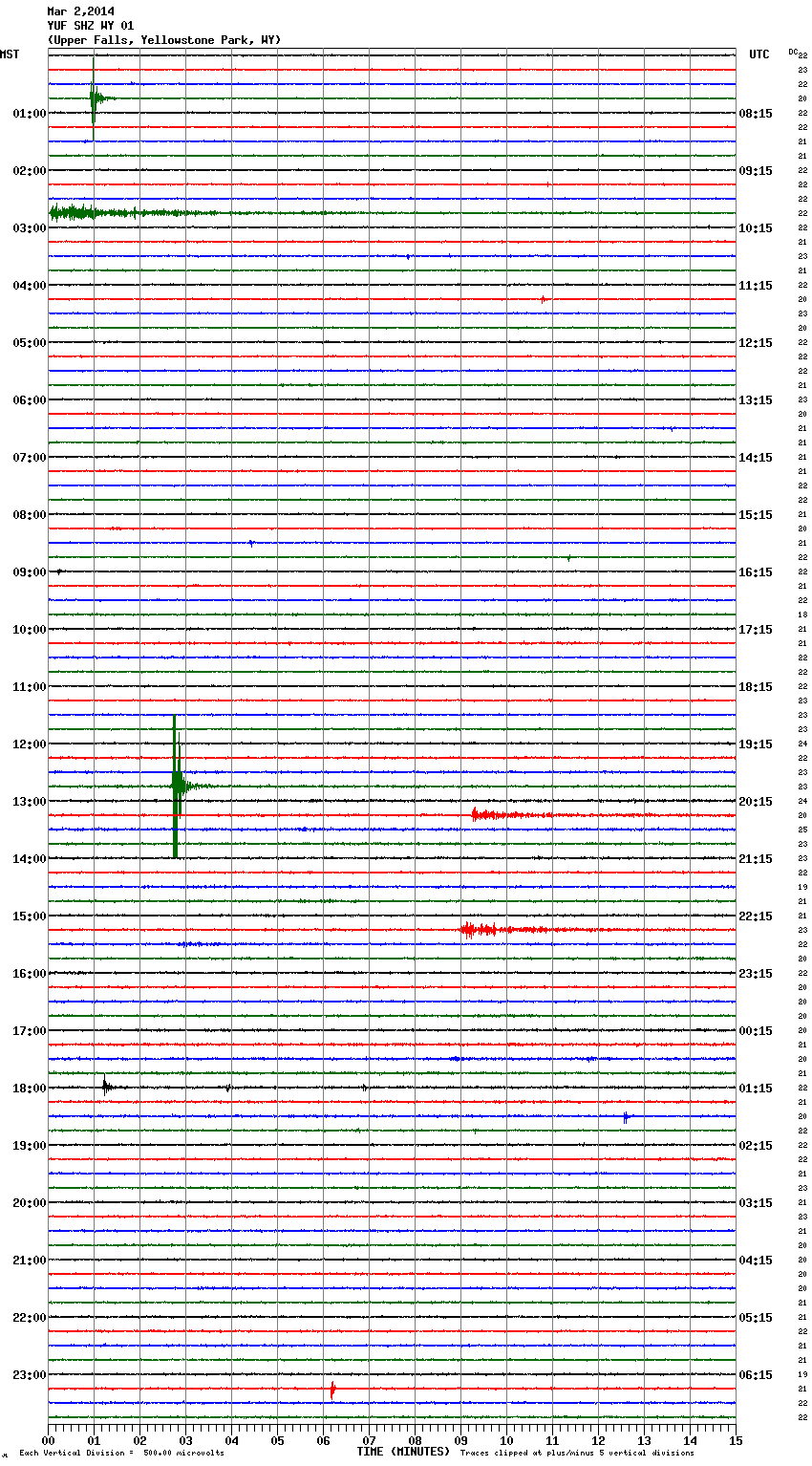Select the "23:00" MST time label
812x1466 pixels.
coord(30,1375)
